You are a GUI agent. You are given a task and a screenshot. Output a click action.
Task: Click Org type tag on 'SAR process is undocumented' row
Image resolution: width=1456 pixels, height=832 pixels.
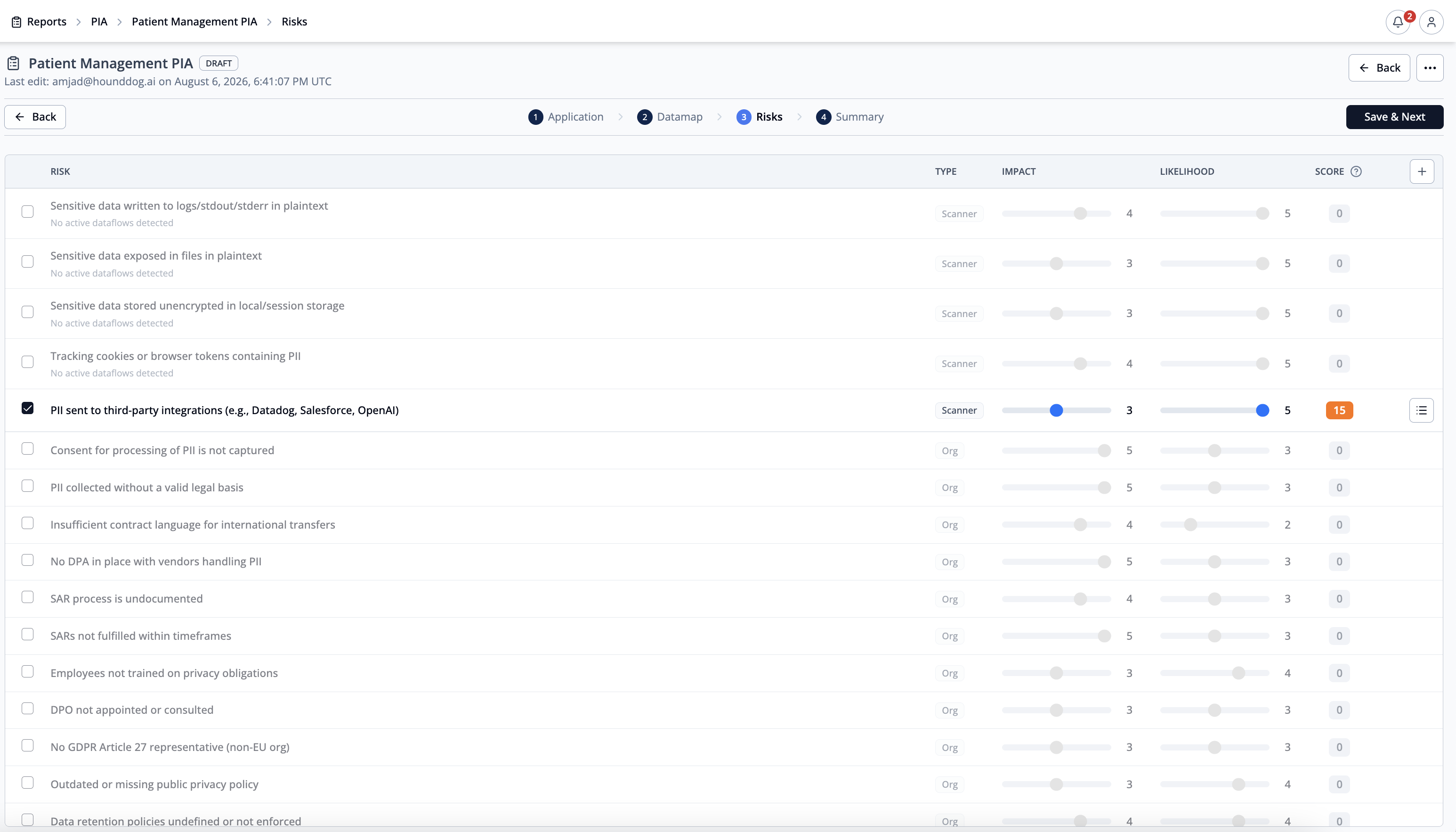(x=949, y=599)
